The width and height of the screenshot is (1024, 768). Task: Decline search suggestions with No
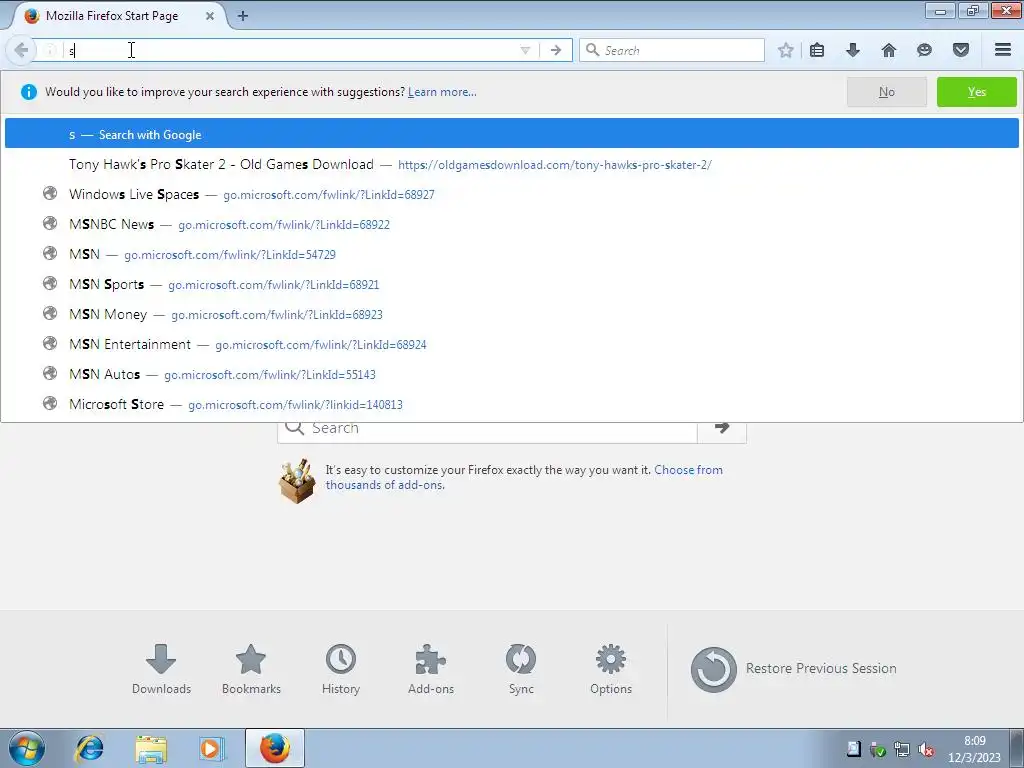point(886,92)
